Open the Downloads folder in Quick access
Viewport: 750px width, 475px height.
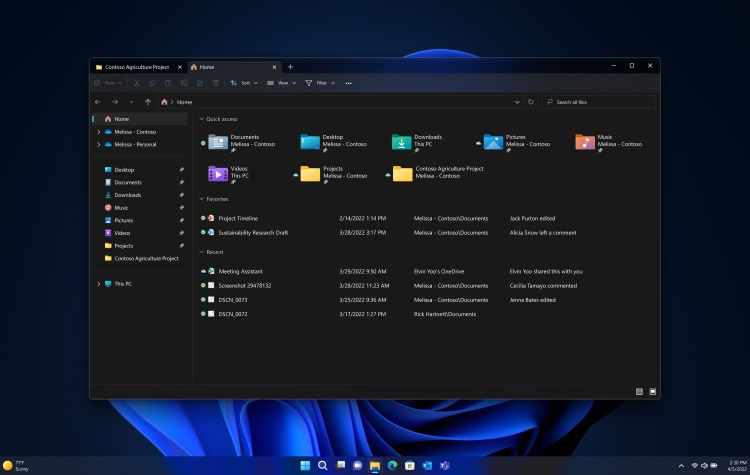pos(402,142)
